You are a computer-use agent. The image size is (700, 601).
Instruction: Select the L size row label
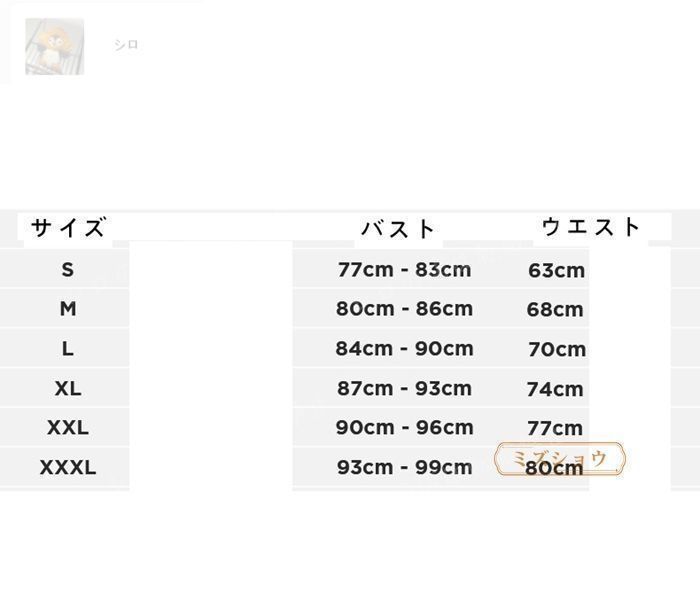click(67, 348)
